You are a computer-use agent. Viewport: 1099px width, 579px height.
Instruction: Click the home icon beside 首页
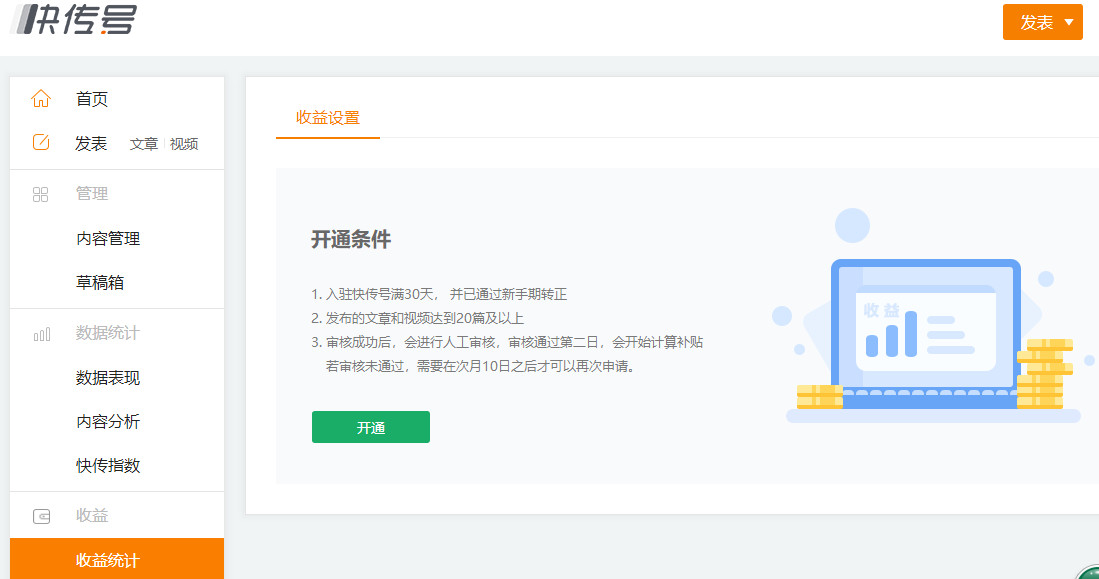coord(41,99)
